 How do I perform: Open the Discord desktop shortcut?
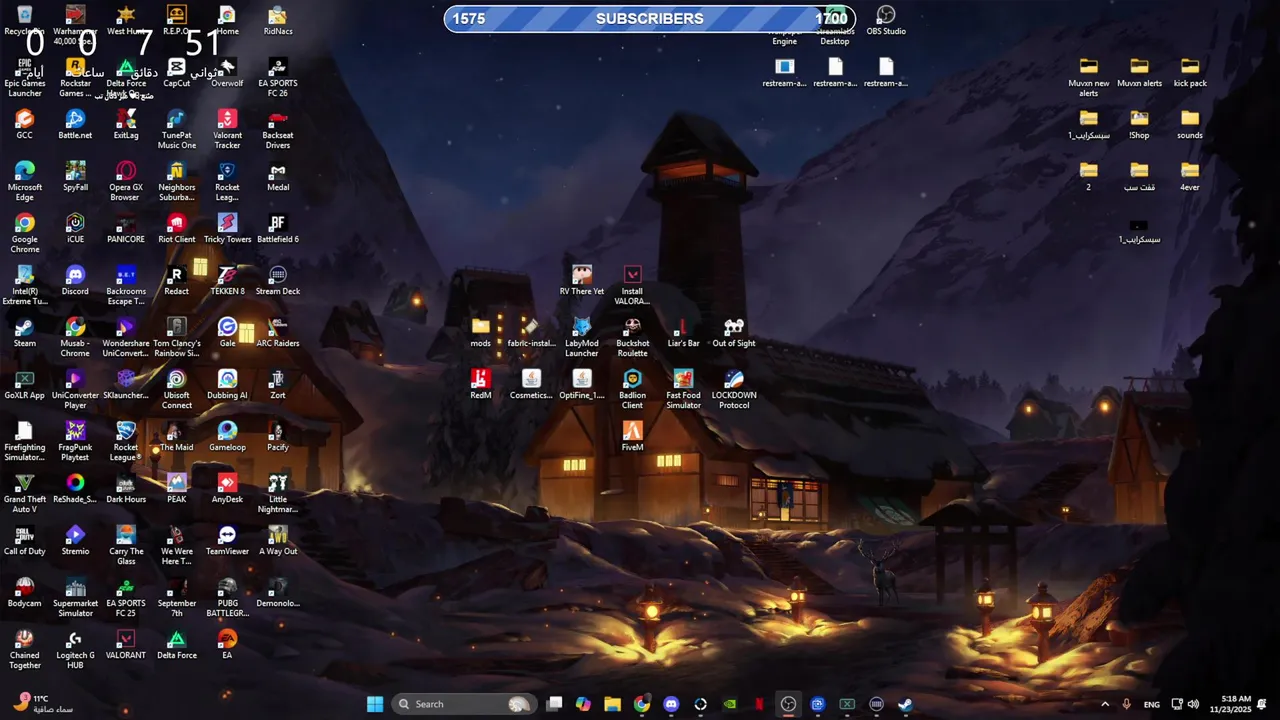(75, 279)
